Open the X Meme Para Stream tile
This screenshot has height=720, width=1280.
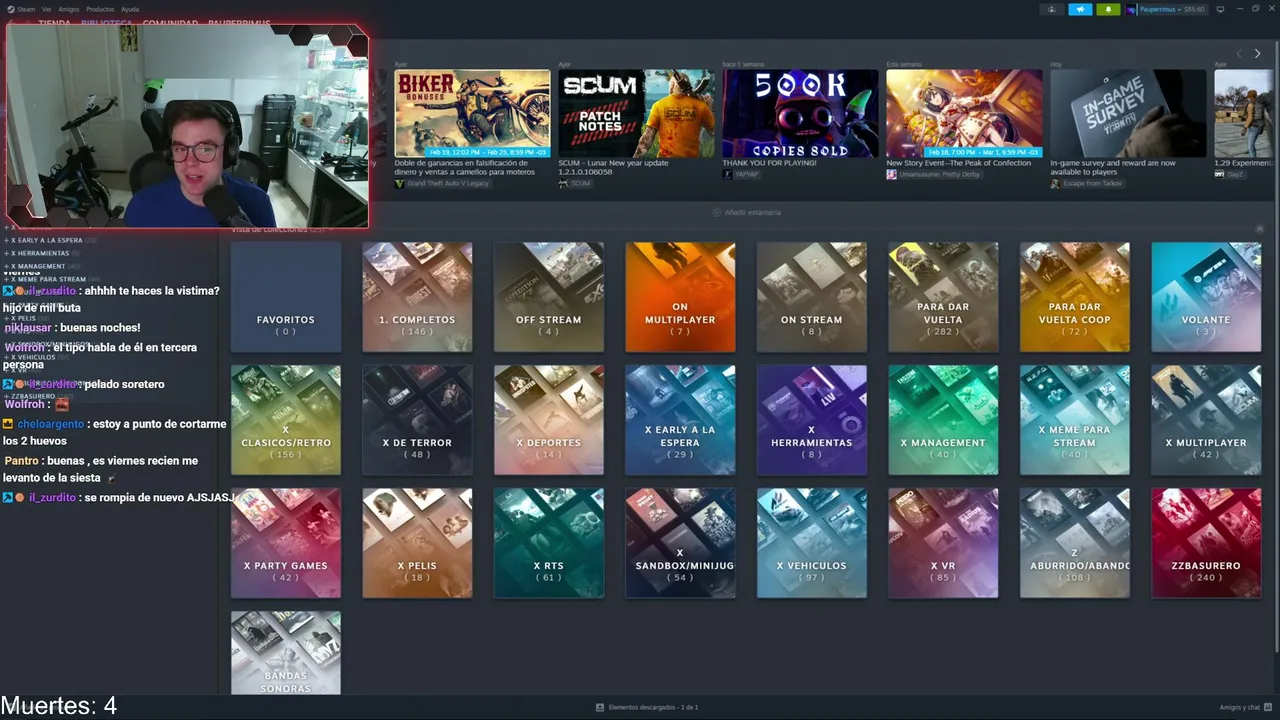[1075, 420]
